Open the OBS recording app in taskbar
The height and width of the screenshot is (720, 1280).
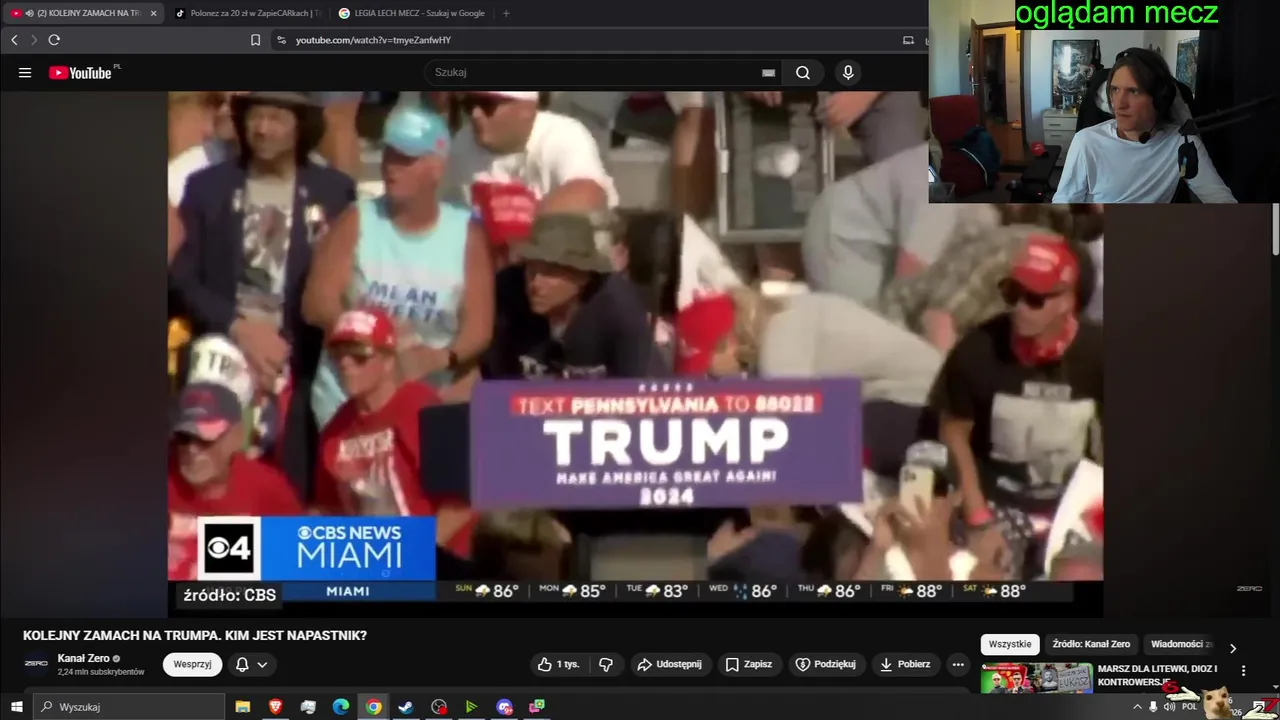click(x=439, y=707)
